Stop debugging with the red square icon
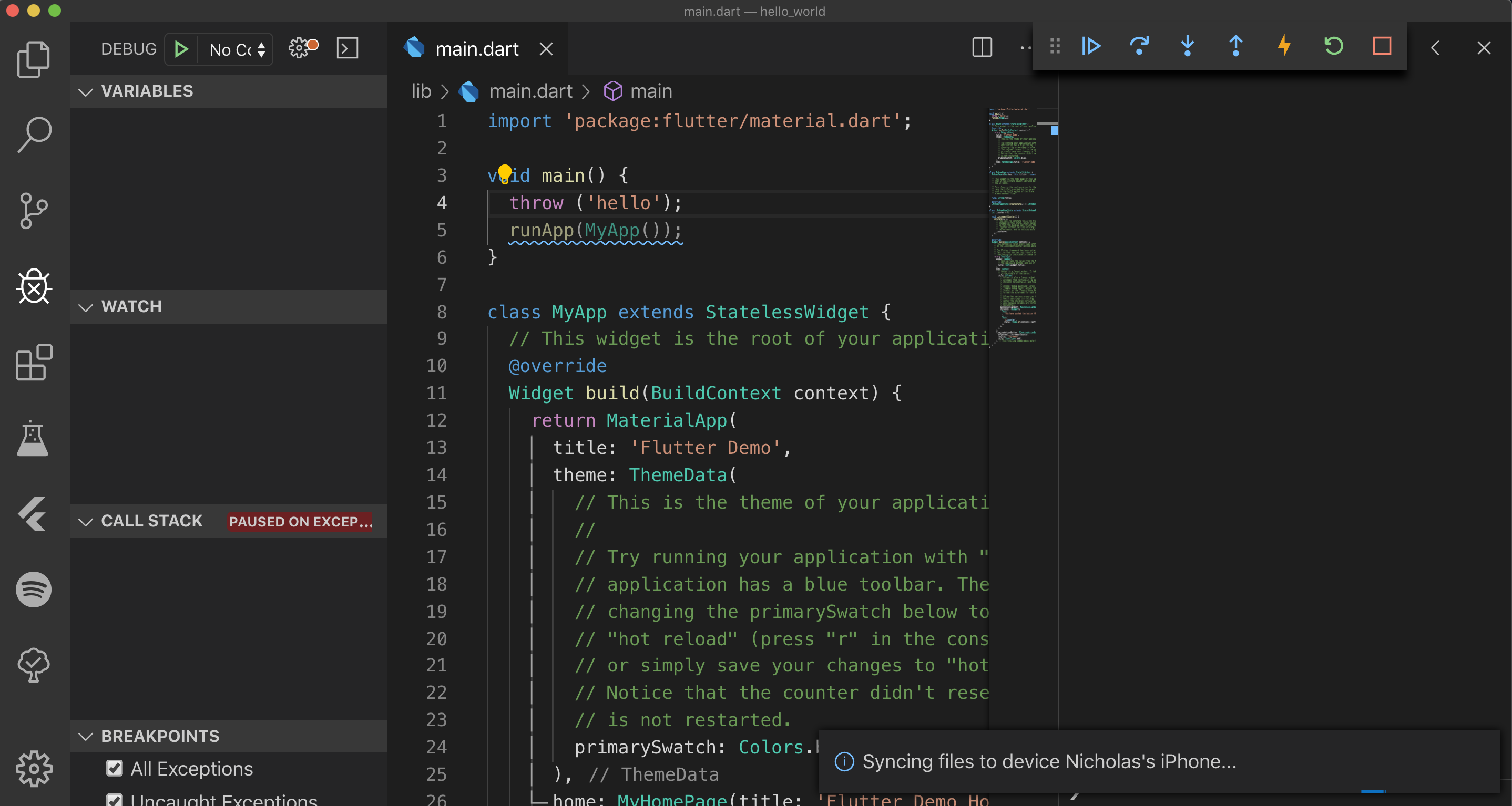This screenshot has width=1512, height=806. 1382,46
